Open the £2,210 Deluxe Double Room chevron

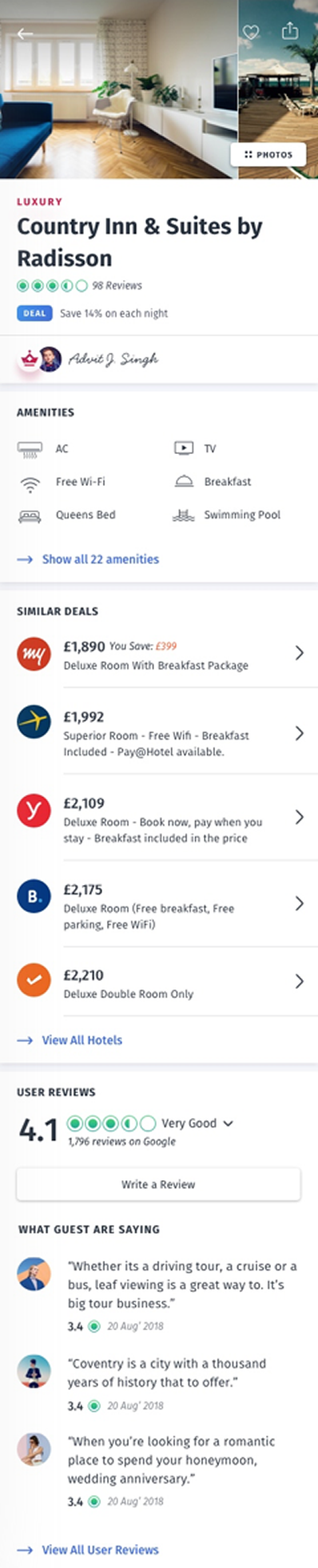pyautogui.click(x=300, y=981)
